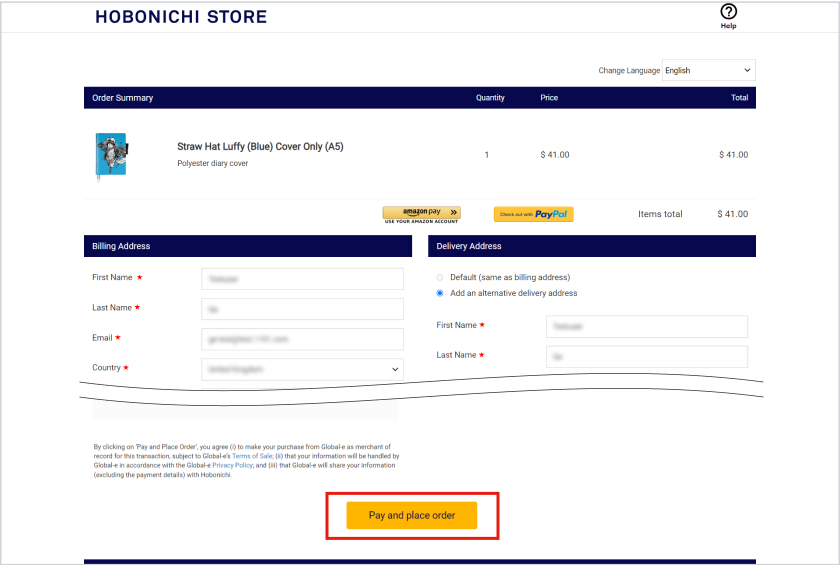Click the billing Last Name field
The image size is (840, 565).
click(302, 309)
